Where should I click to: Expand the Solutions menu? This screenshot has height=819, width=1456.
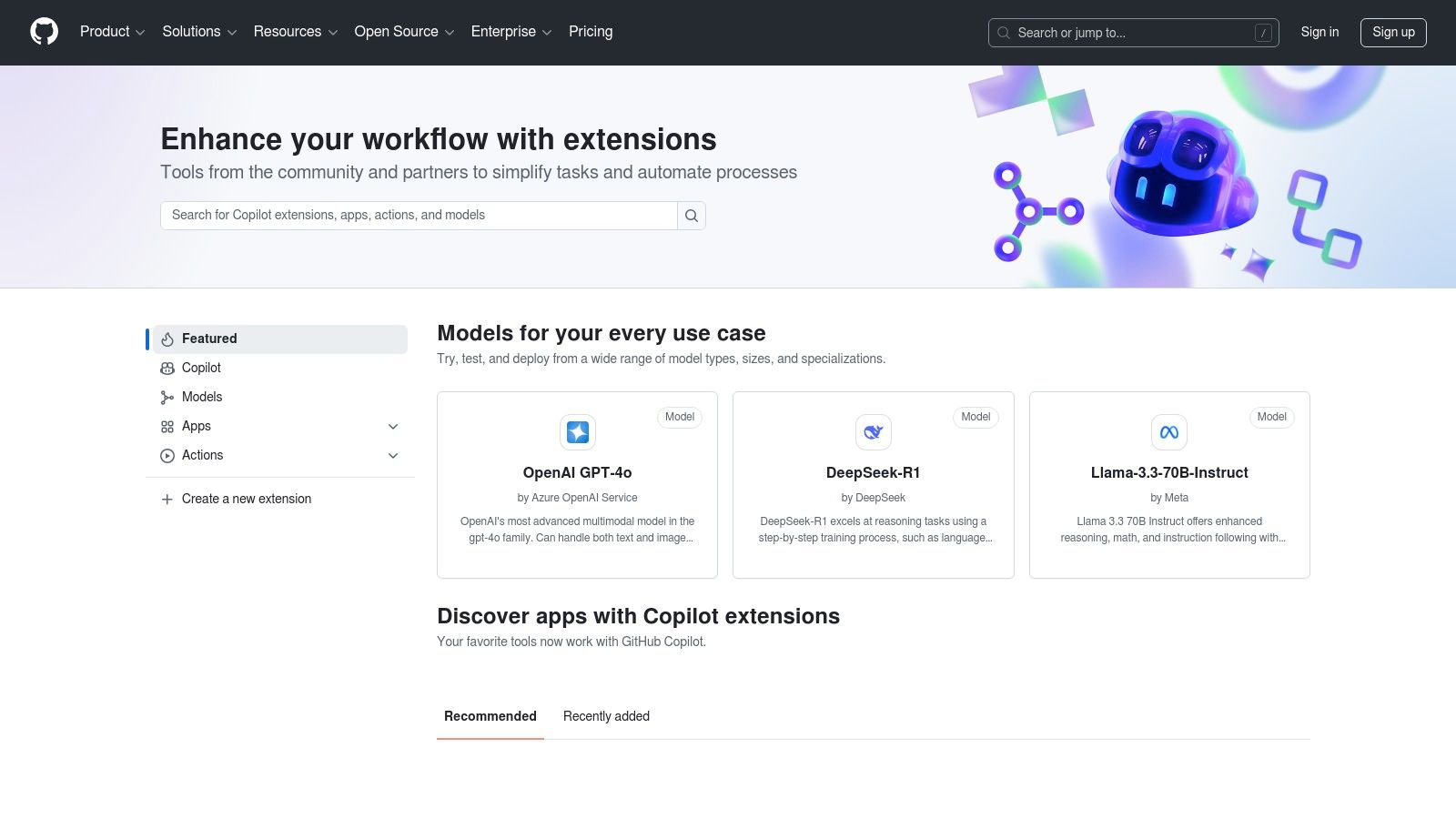click(x=199, y=32)
